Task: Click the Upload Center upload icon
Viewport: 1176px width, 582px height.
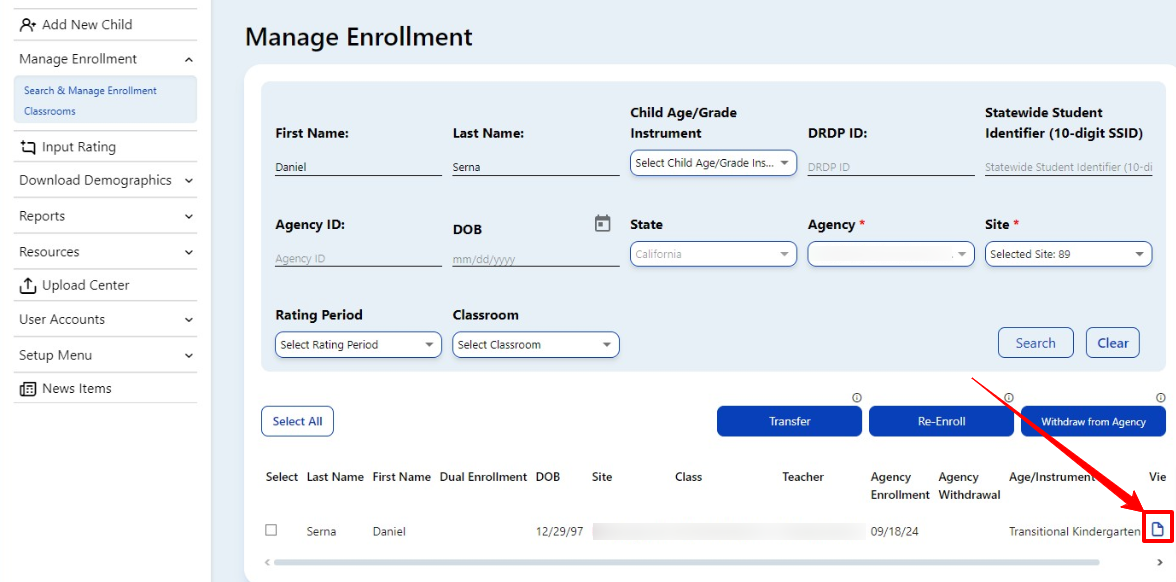Action: 28,285
